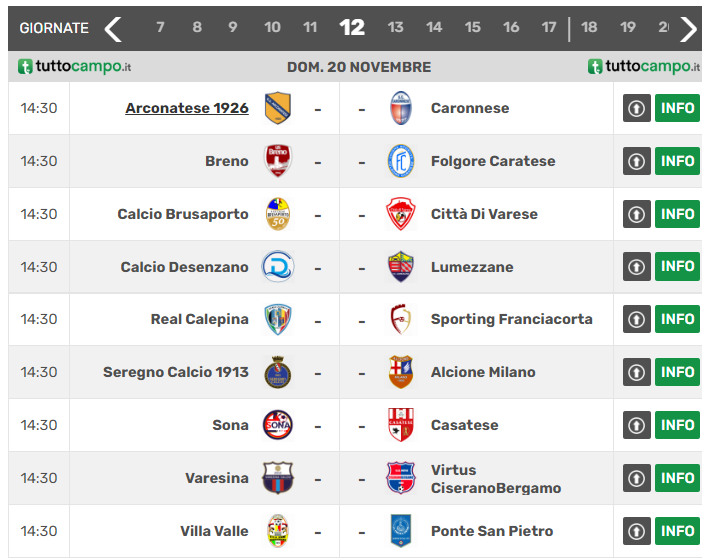Click the left tuttocampo.it logo
This screenshot has height=558, width=702.
coord(75,67)
